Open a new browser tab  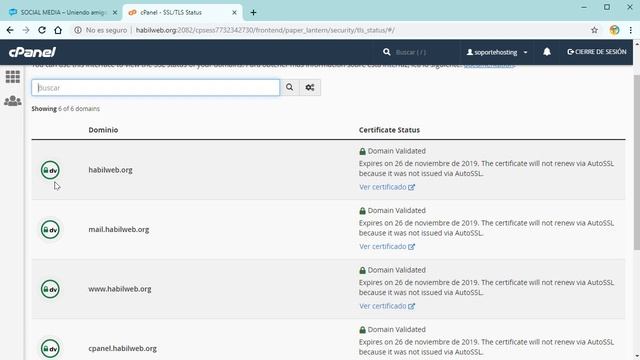click(253, 13)
